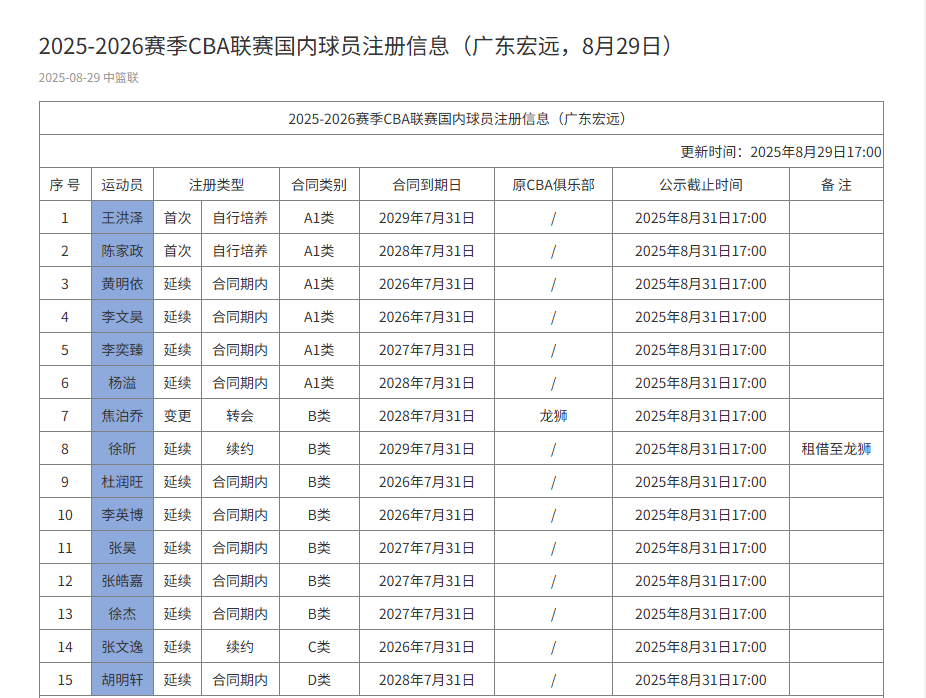Select player name 张昊
926x698 pixels.
122,548
